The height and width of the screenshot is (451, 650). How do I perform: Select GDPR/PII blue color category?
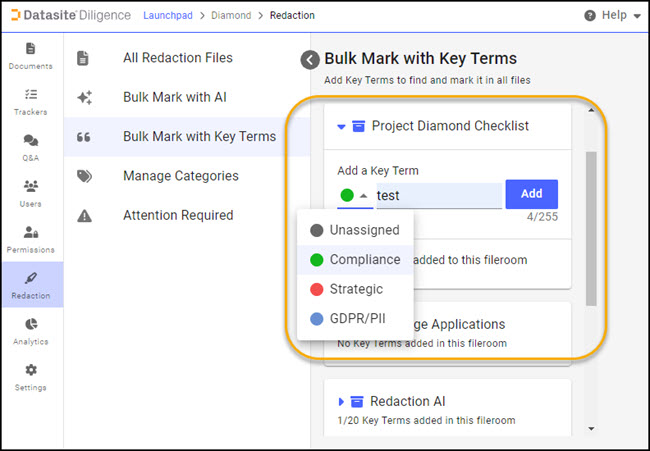point(350,319)
